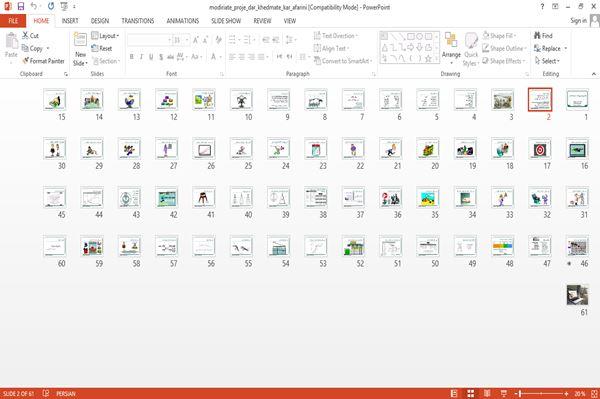The height and width of the screenshot is (399, 600).
Task: Toggle Bold formatting
Action: [132, 57]
